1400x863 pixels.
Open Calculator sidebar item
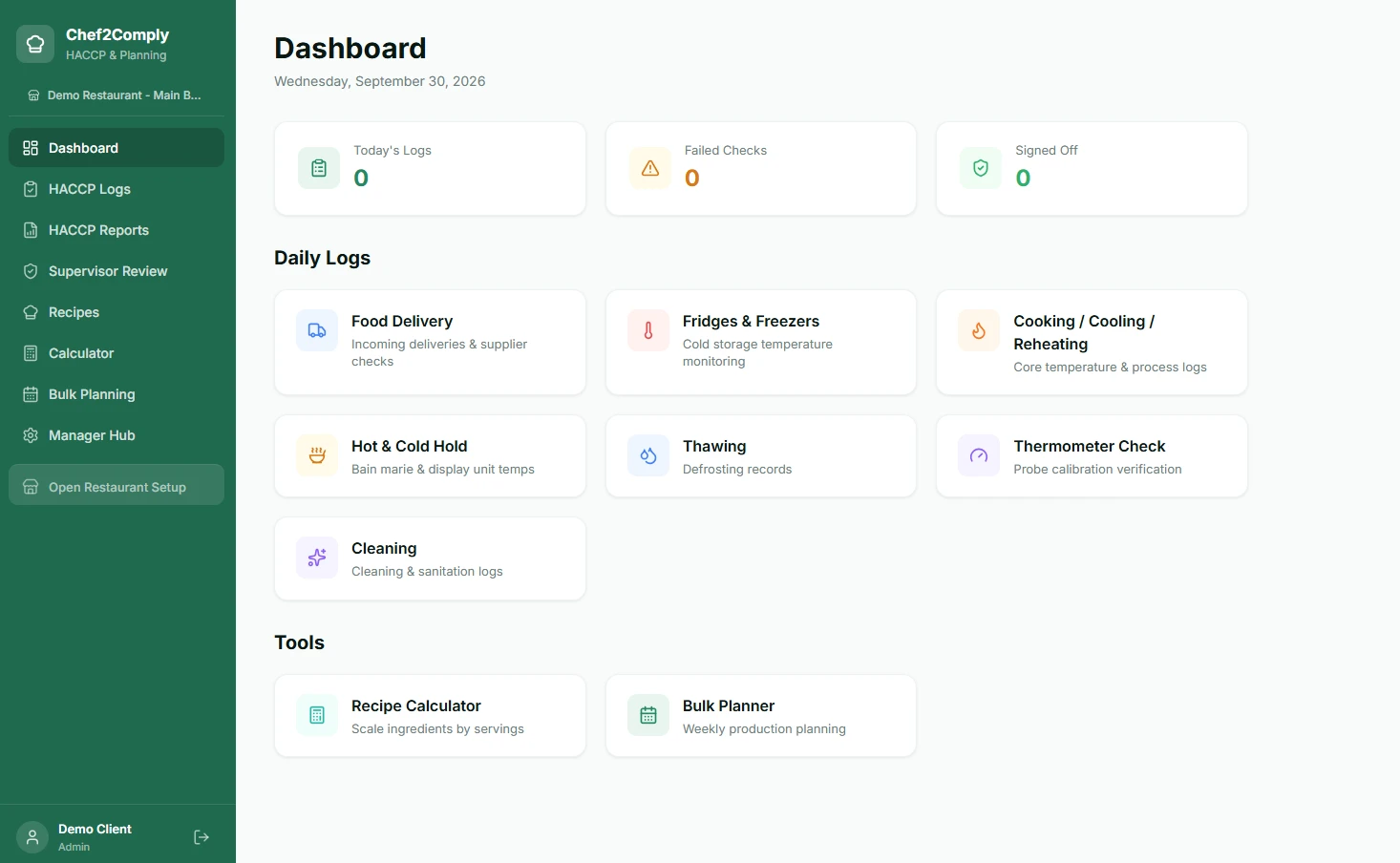(x=117, y=353)
